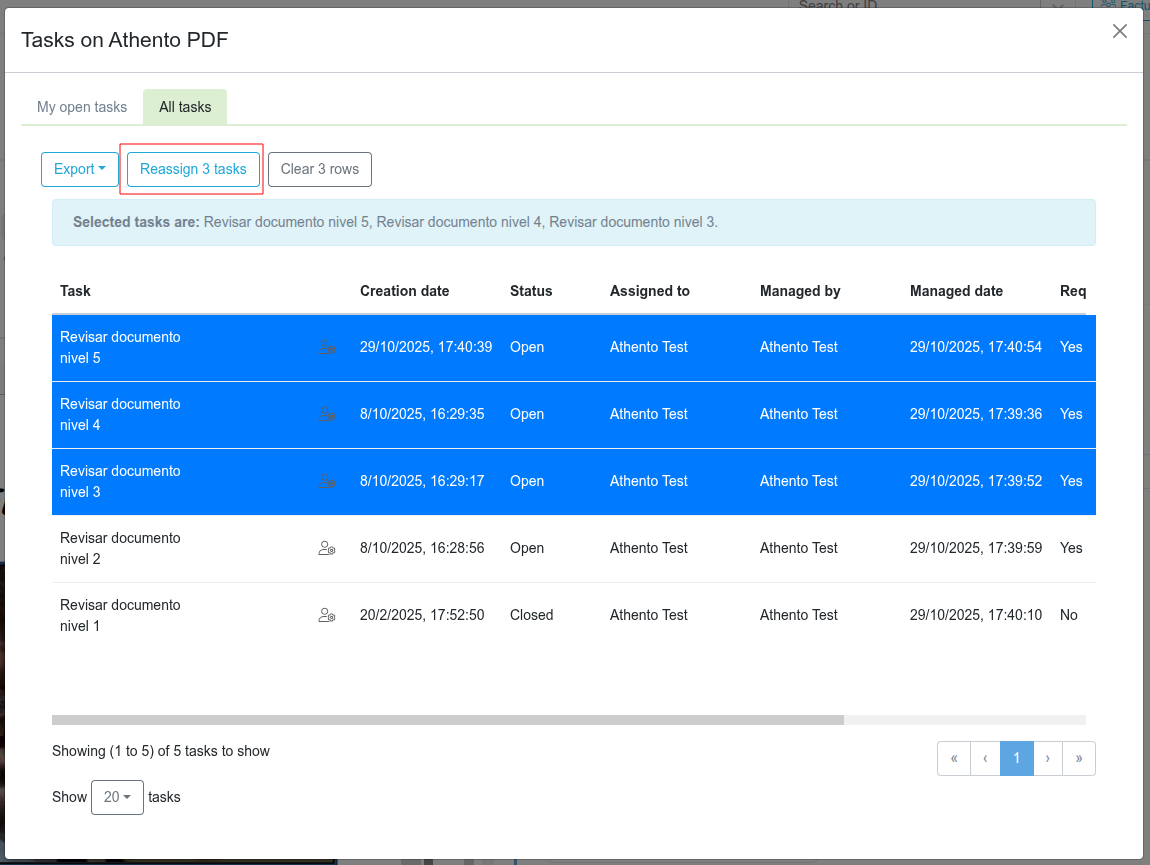Image resolution: width=1150 pixels, height=865 pixels.
Task: Click reassign icon for Revisar documento nivel 5
Action: click(327, 348)
